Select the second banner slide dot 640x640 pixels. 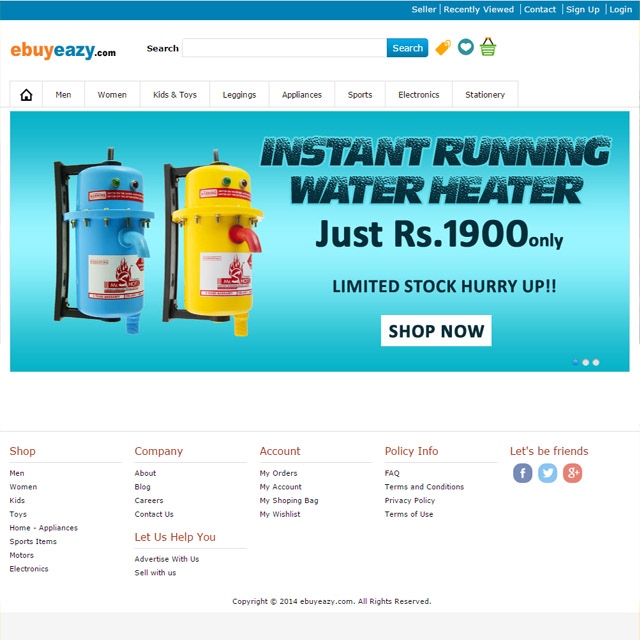[x=585, y=362]
